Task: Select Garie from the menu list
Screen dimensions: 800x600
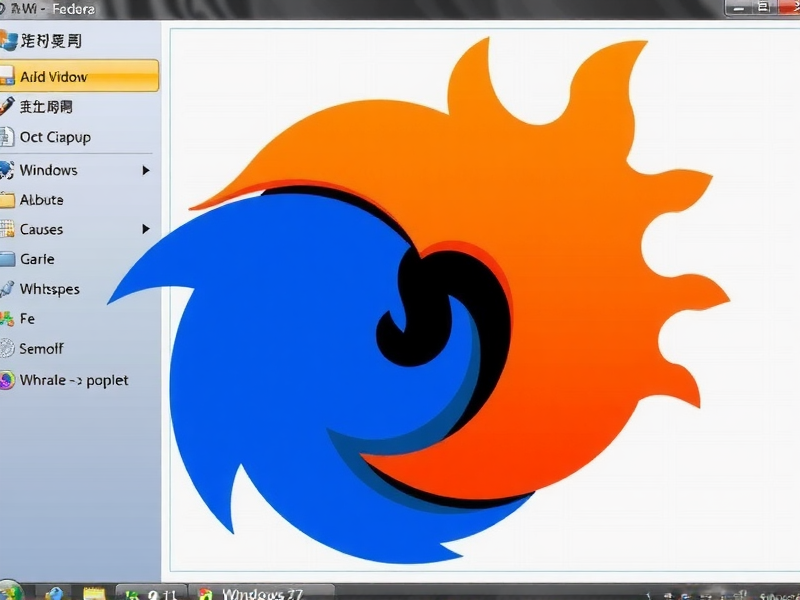Action: (x=40, y=258)
